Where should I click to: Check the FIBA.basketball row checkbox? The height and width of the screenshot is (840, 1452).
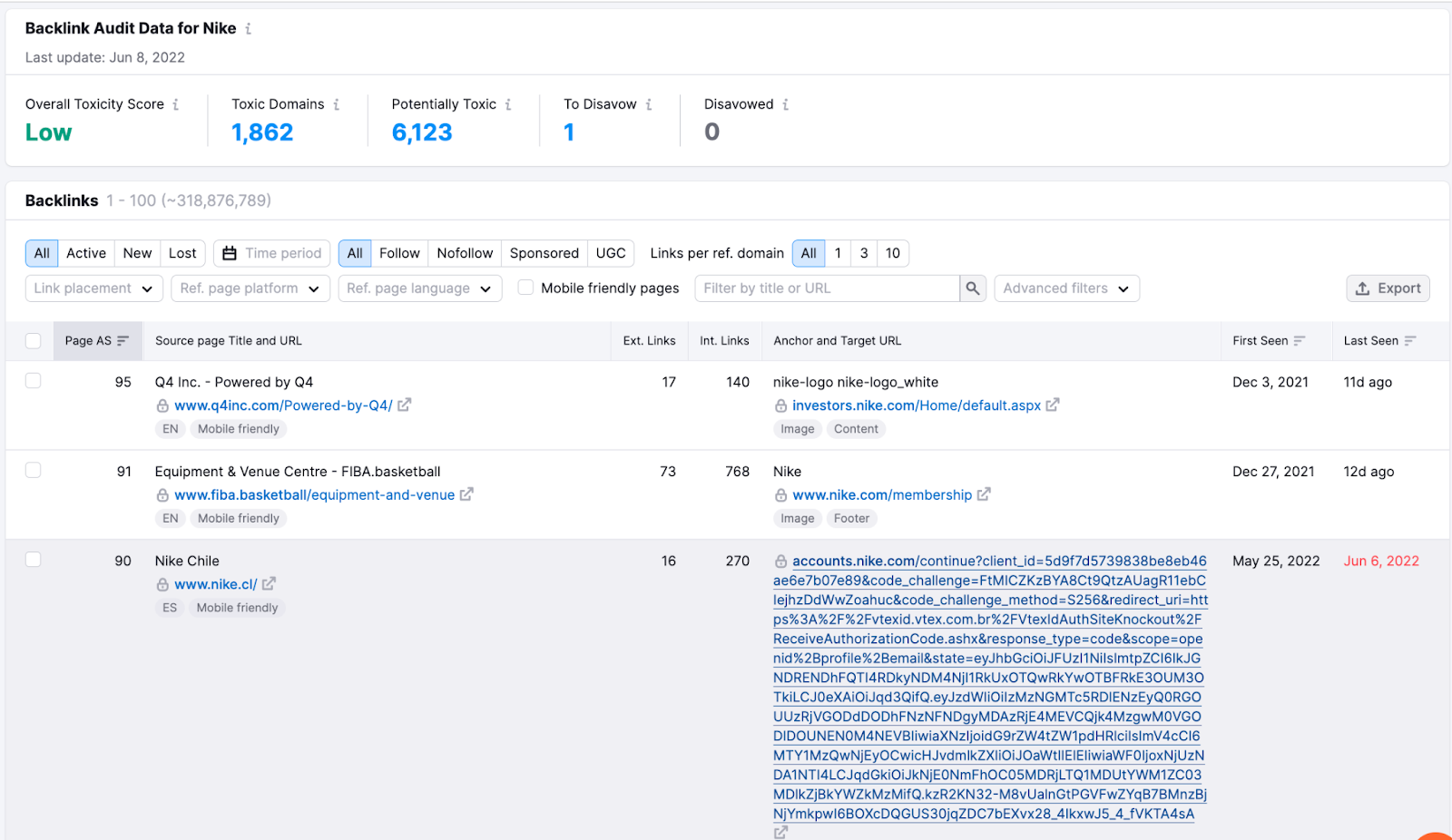coord(34,470)
